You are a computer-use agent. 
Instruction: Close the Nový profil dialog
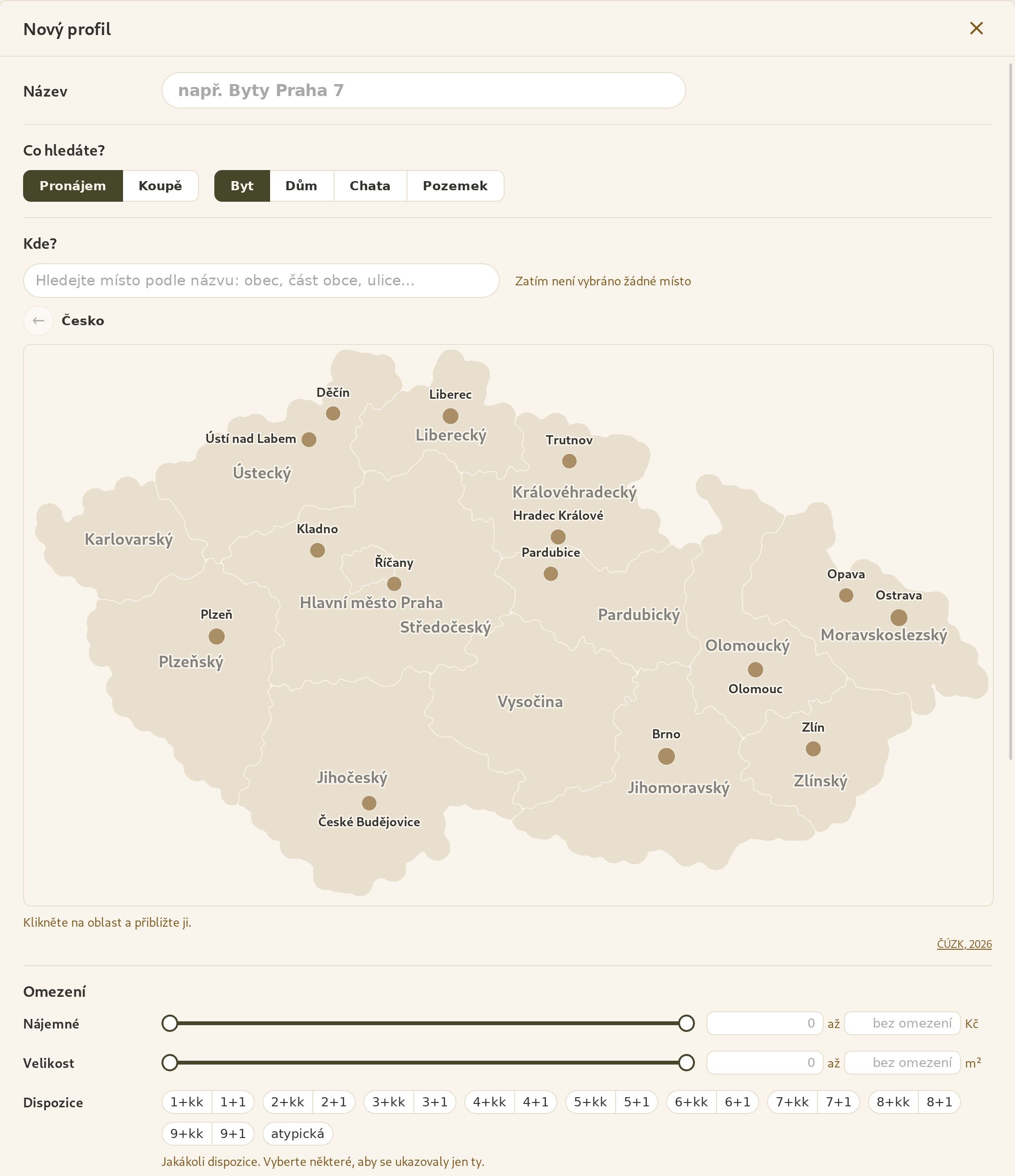(976, 28)
